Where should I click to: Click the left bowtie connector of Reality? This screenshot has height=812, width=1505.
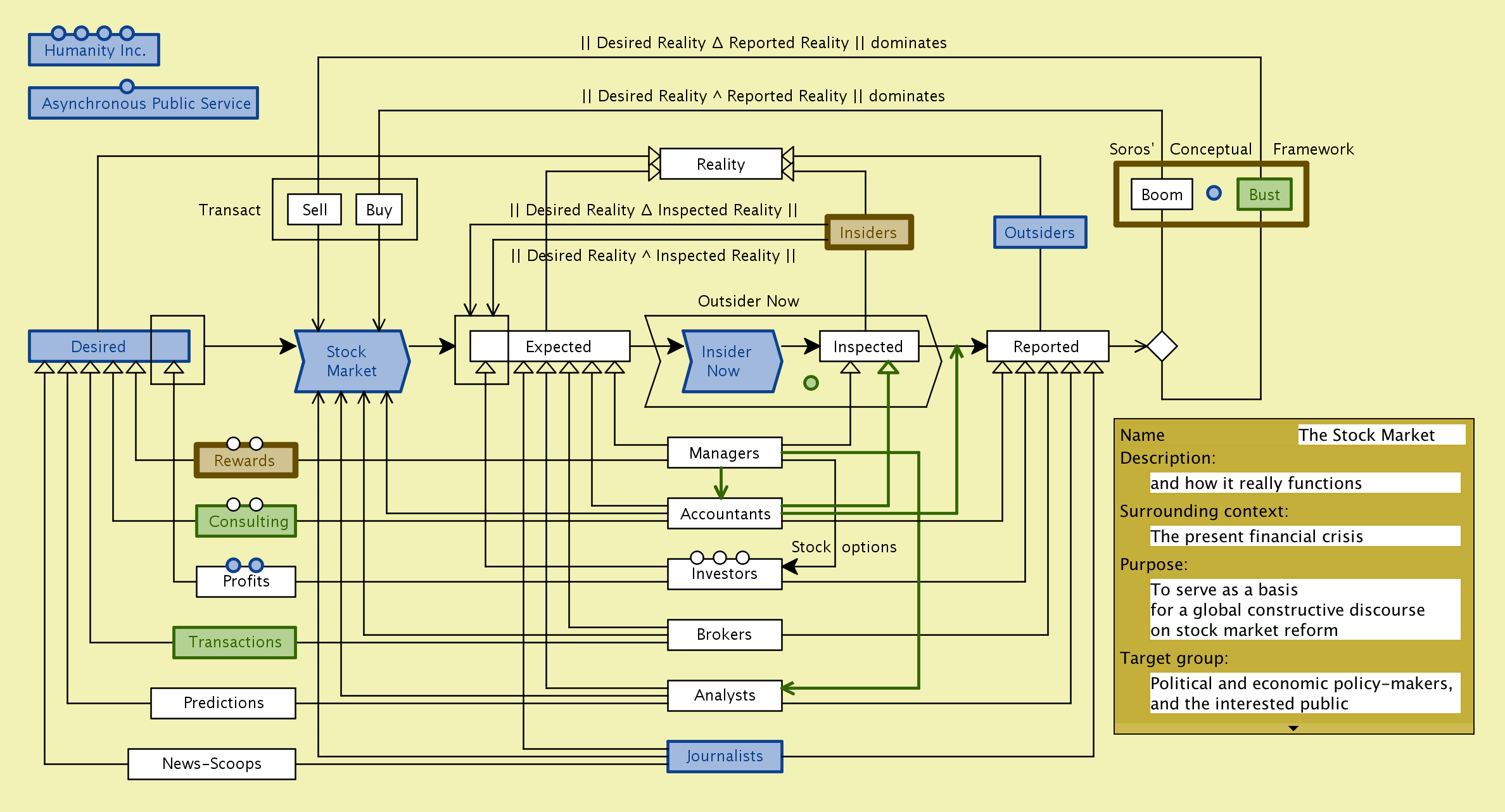(654, 164)
